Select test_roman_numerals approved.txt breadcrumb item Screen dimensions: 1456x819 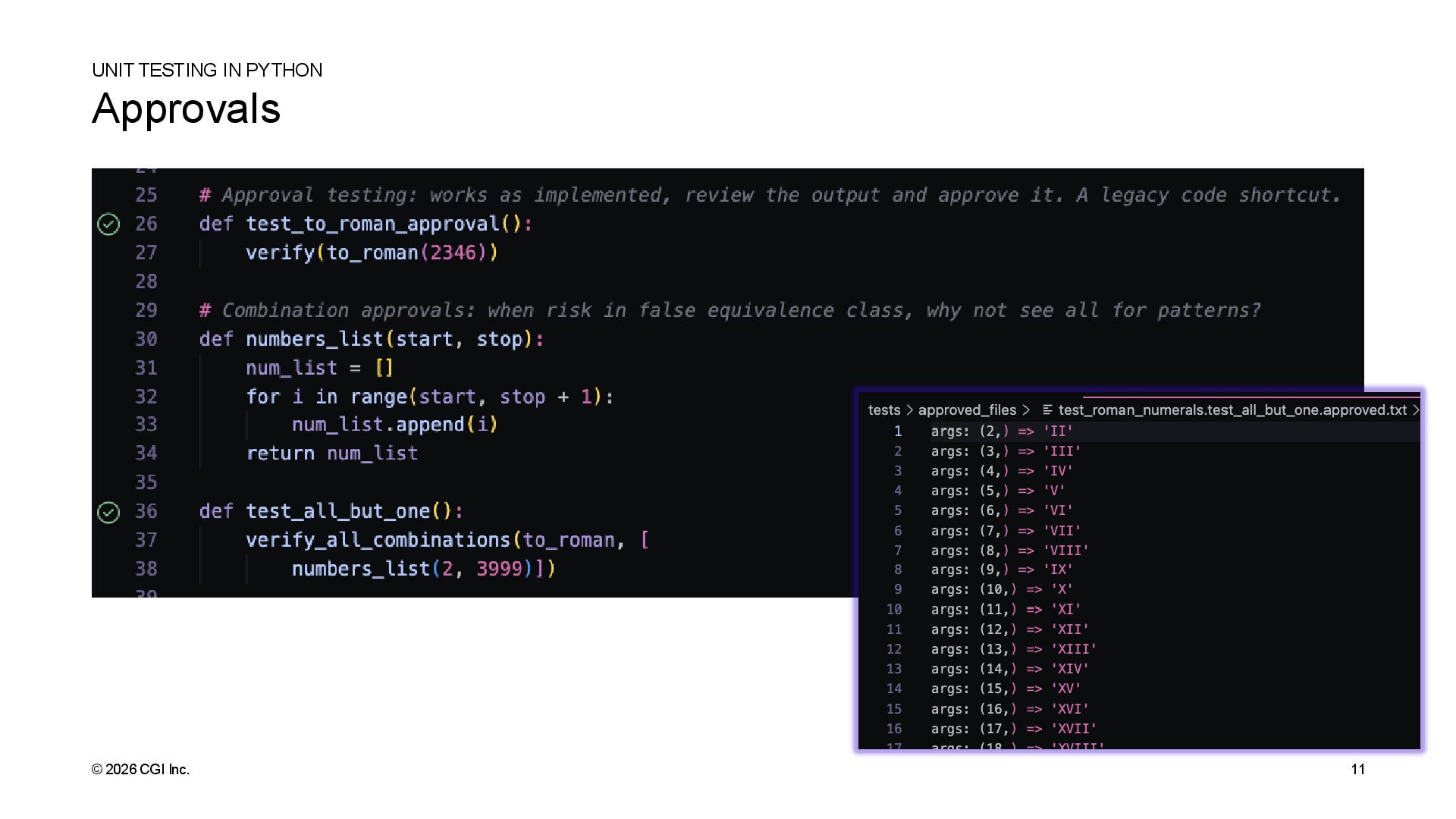1232,409
